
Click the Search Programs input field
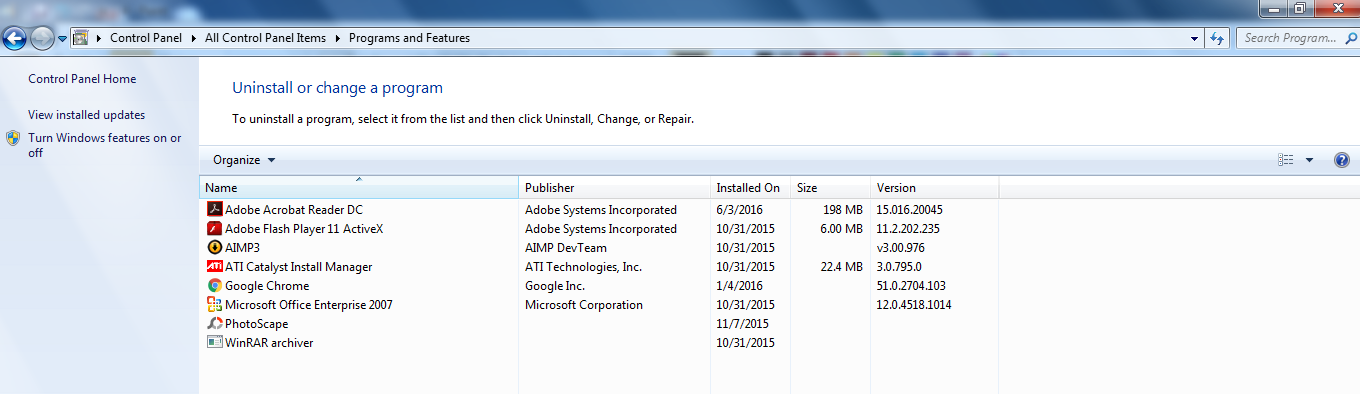1290,38
